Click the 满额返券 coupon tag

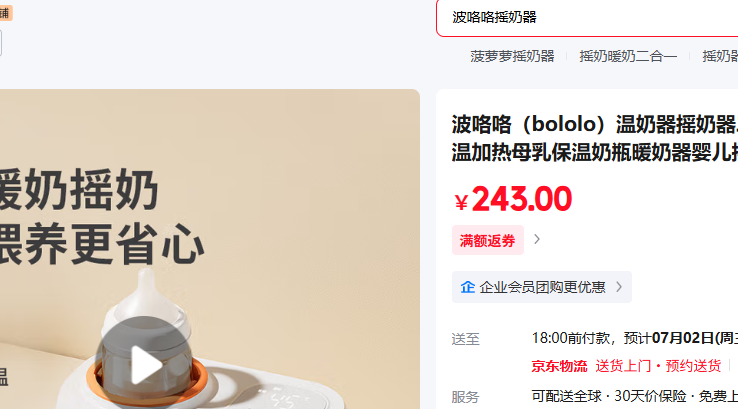[x=488, y=241]
